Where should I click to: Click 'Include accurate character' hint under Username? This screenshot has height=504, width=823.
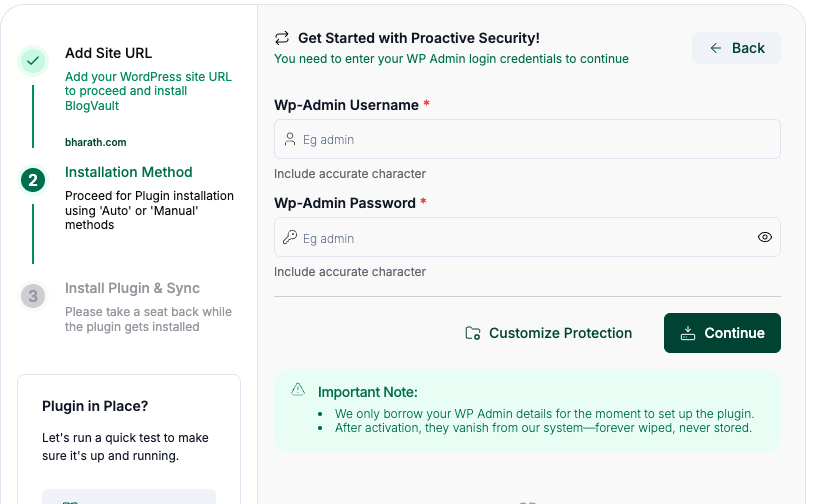click(x=350, y=174)
